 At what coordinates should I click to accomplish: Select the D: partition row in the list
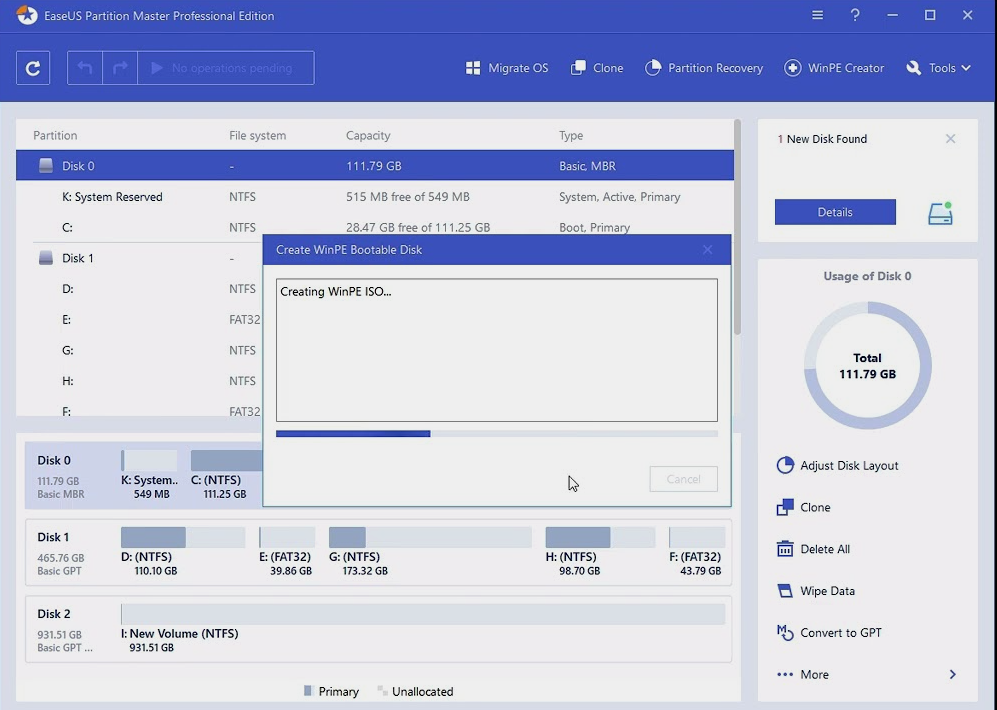[139, 289]
